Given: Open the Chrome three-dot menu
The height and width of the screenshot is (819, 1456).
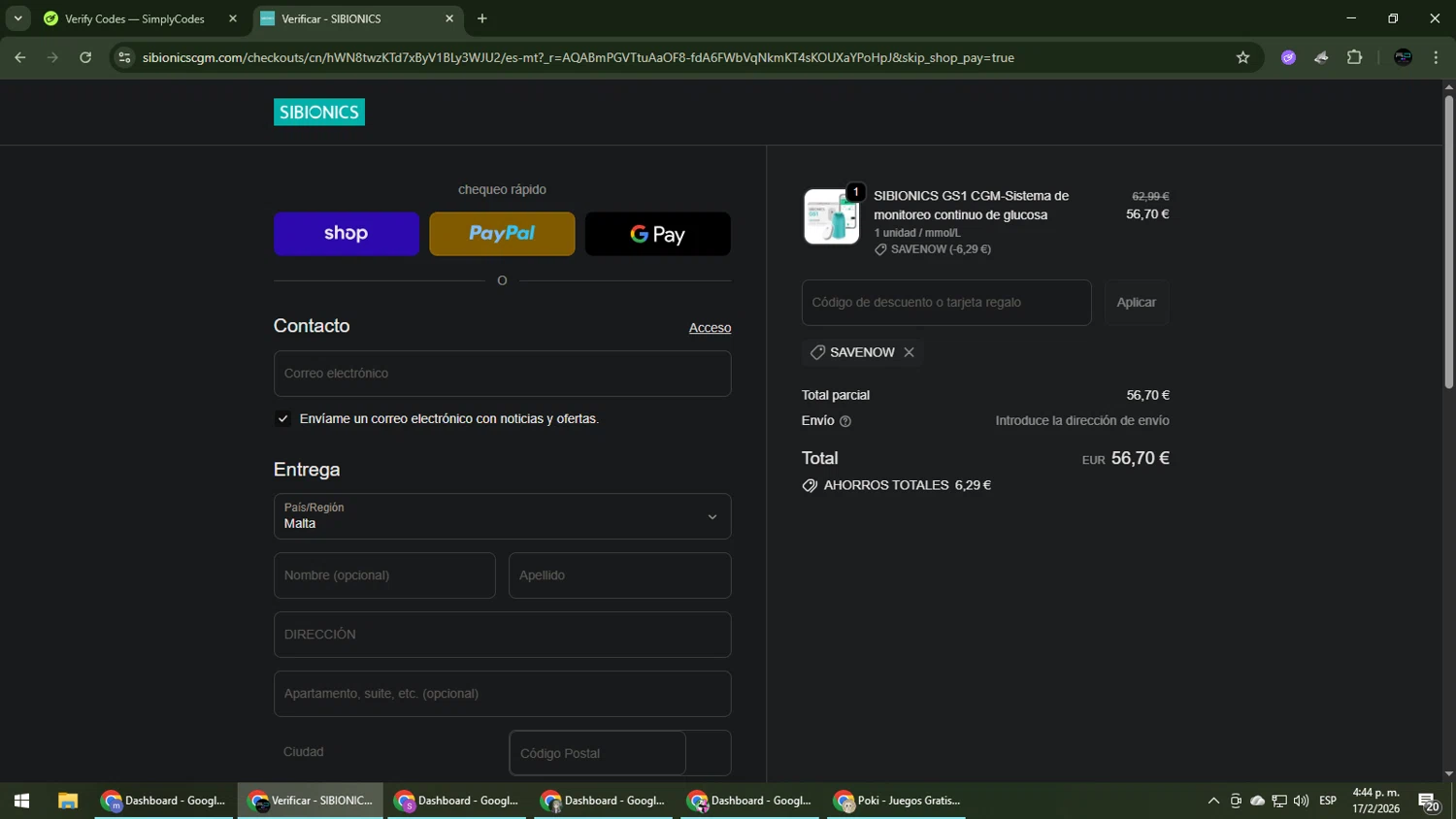Looking at the screenshot, I should 1436,57.
